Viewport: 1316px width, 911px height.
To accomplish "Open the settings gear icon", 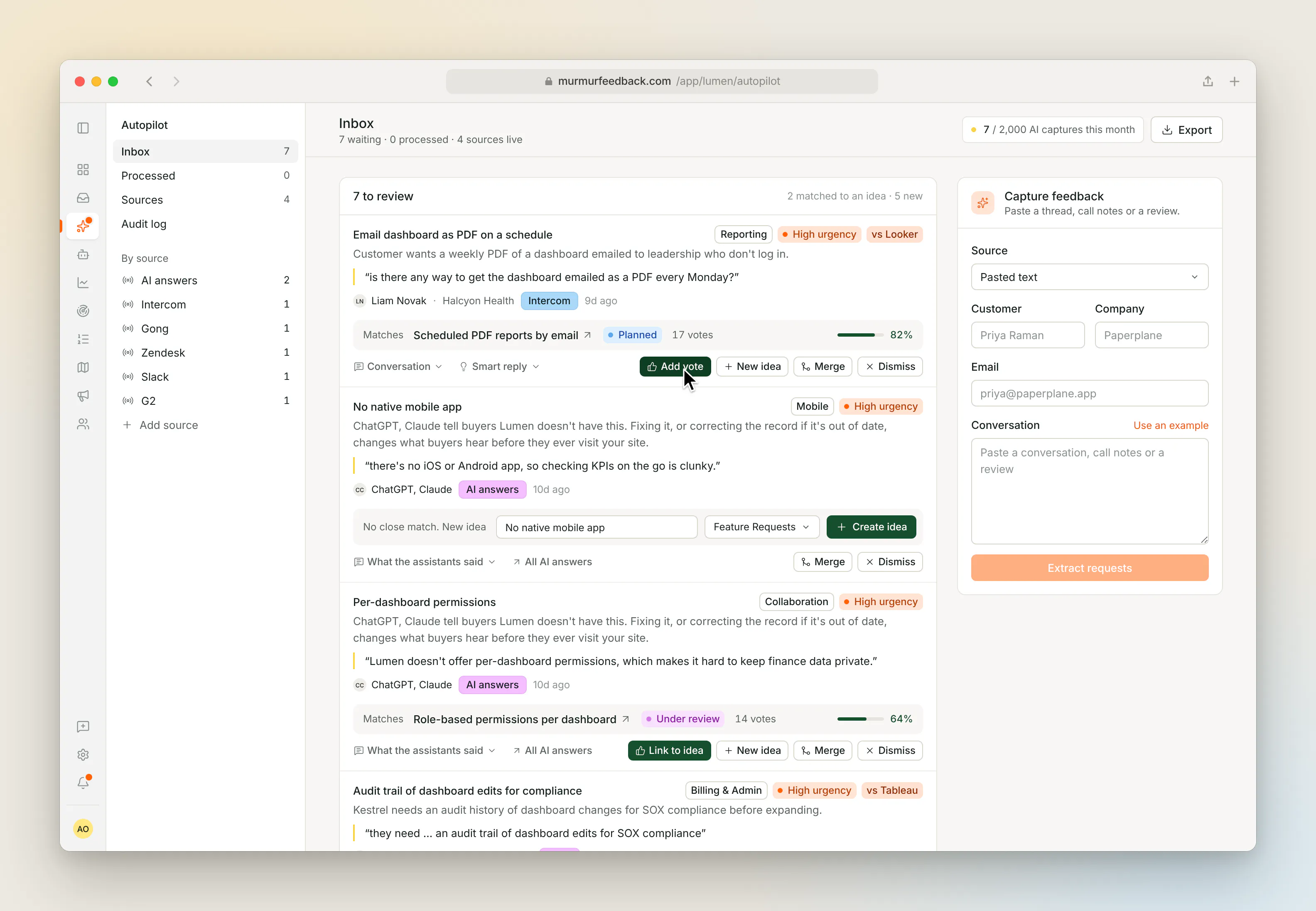I will click(x=83, y=755).
